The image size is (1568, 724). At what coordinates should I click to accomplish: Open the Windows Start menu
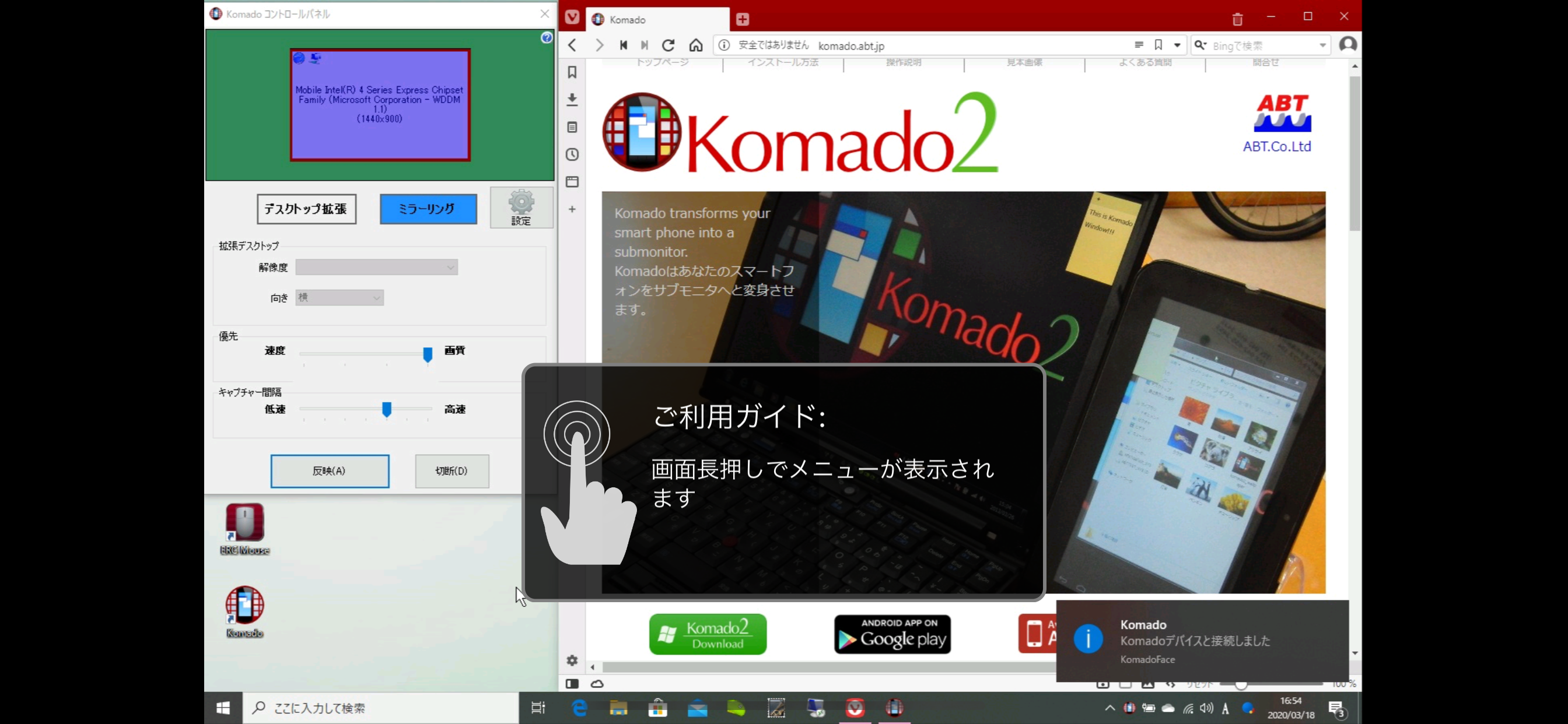pyautogui.click(x=223, y=708)
